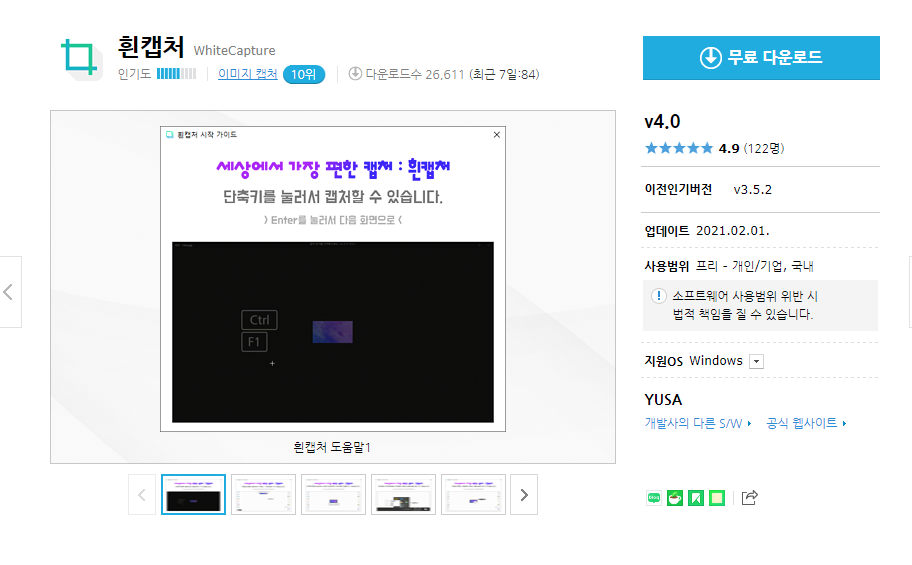Click the 흰캡처 도움말1 caption

(332, 447)
